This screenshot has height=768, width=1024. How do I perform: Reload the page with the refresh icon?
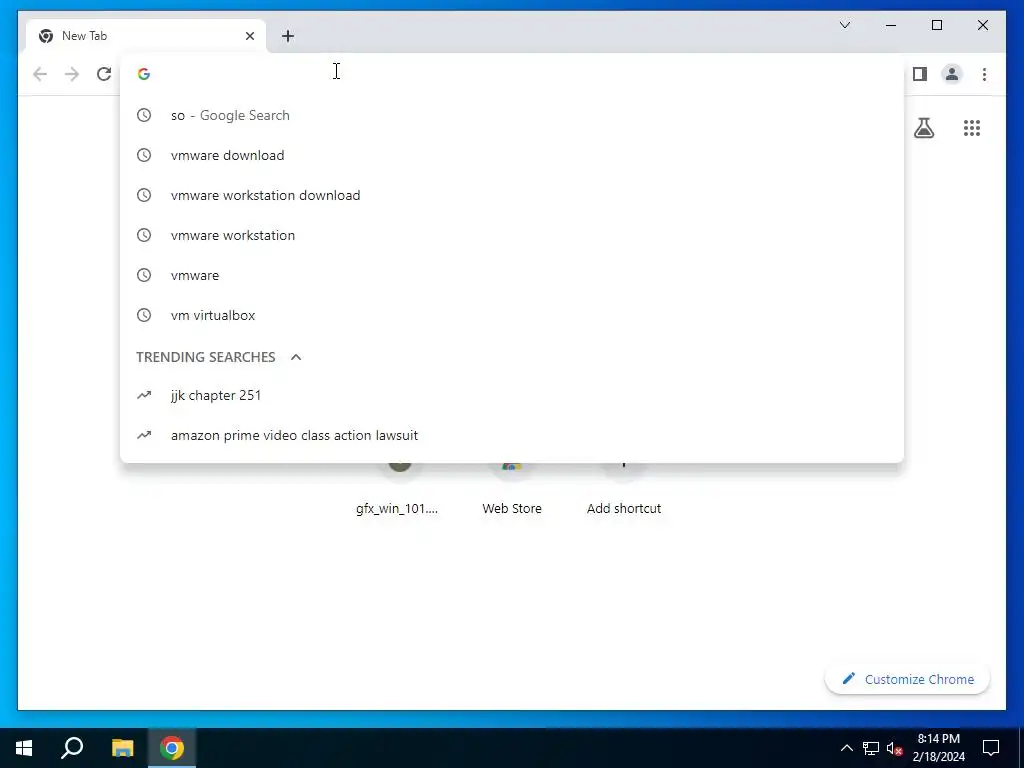[104, 74]
